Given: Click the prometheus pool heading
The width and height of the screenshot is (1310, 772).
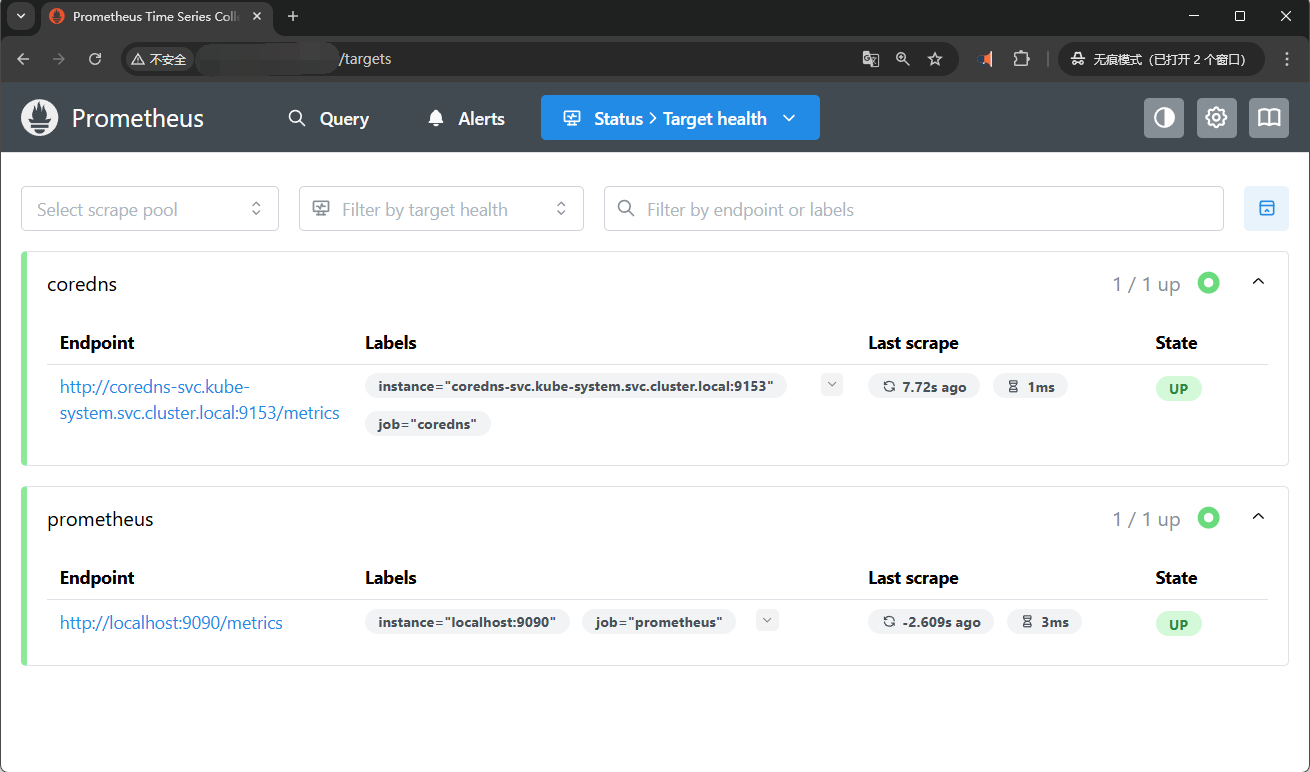Looking at the screenshot, I should [x=100, y=519].
